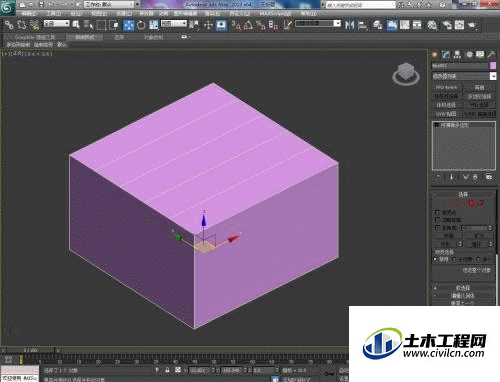This screenshot has height=382, width=500.
Task: Open the selection filter dropdown
Action: 57,24
